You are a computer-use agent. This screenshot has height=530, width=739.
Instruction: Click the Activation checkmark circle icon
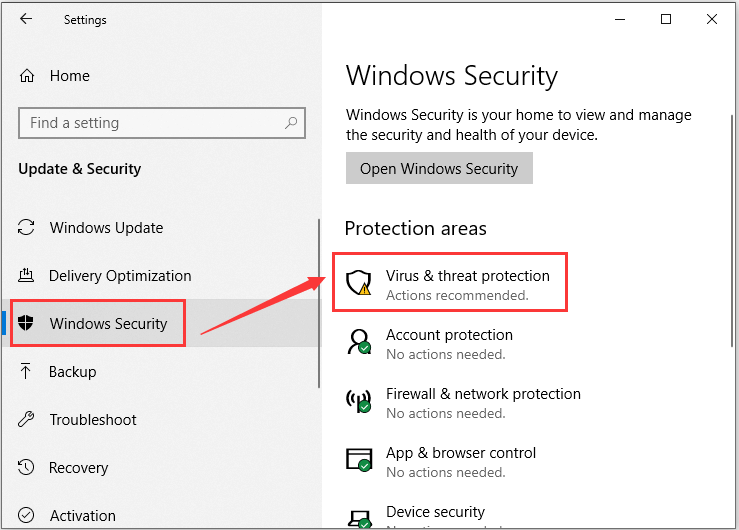point(26,515)
